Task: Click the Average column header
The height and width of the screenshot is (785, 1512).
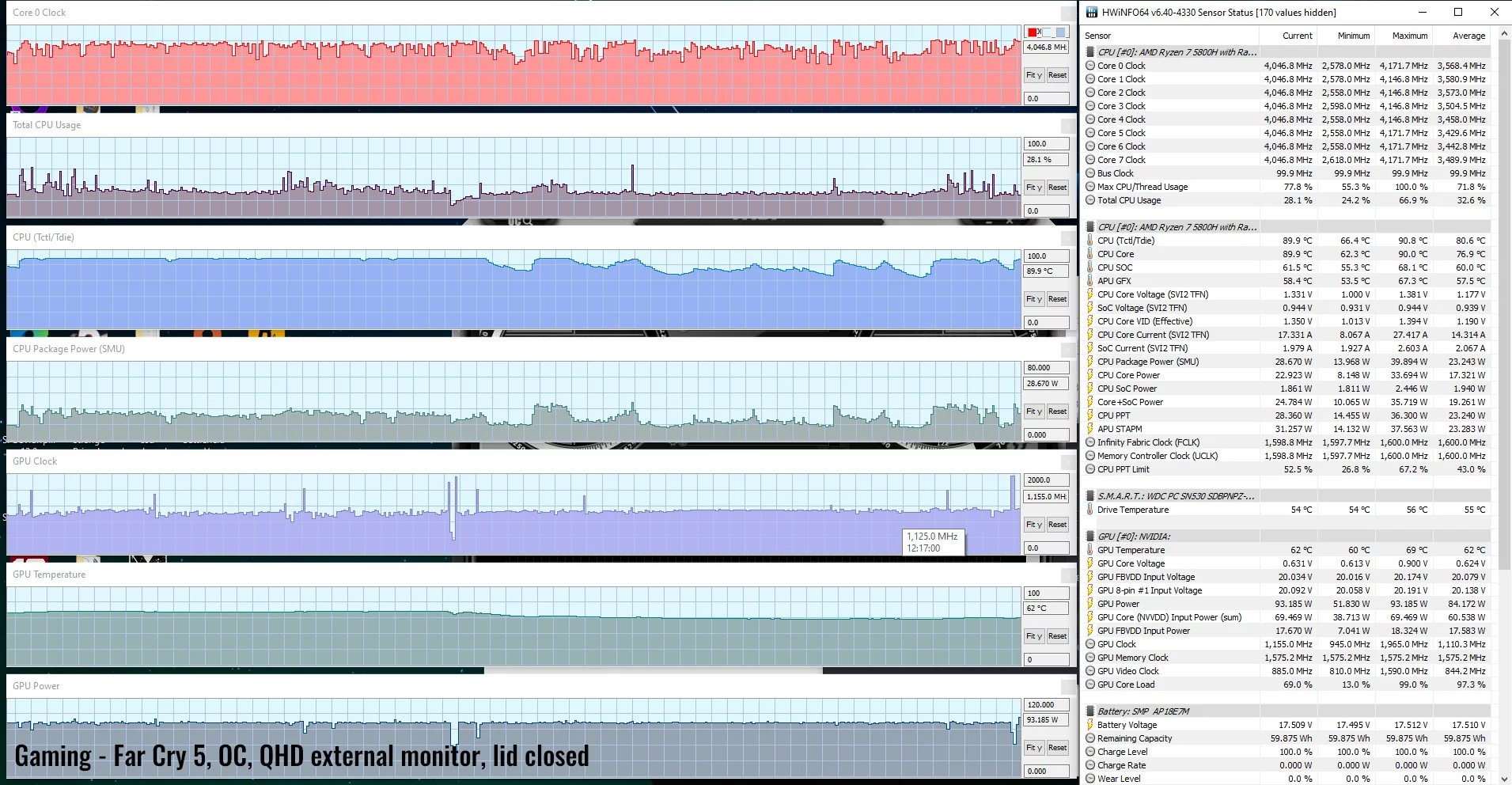Action: (x=1468, y=36)
